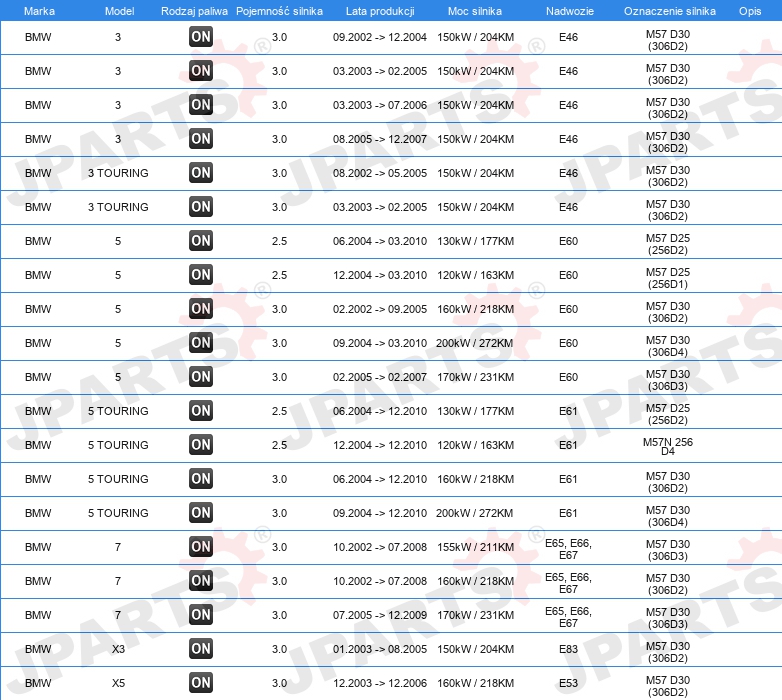Select ON icon in the 09.2004 -> 03.2010 row
Viewport: 782px width, 700px height.
click(201, 343)
